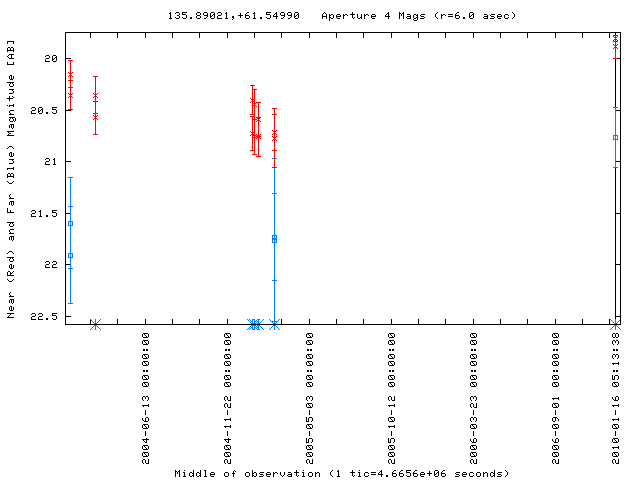Click the y-axis tick label 22.5
This screenshot has width=640, height=480.
coord(44,316)
